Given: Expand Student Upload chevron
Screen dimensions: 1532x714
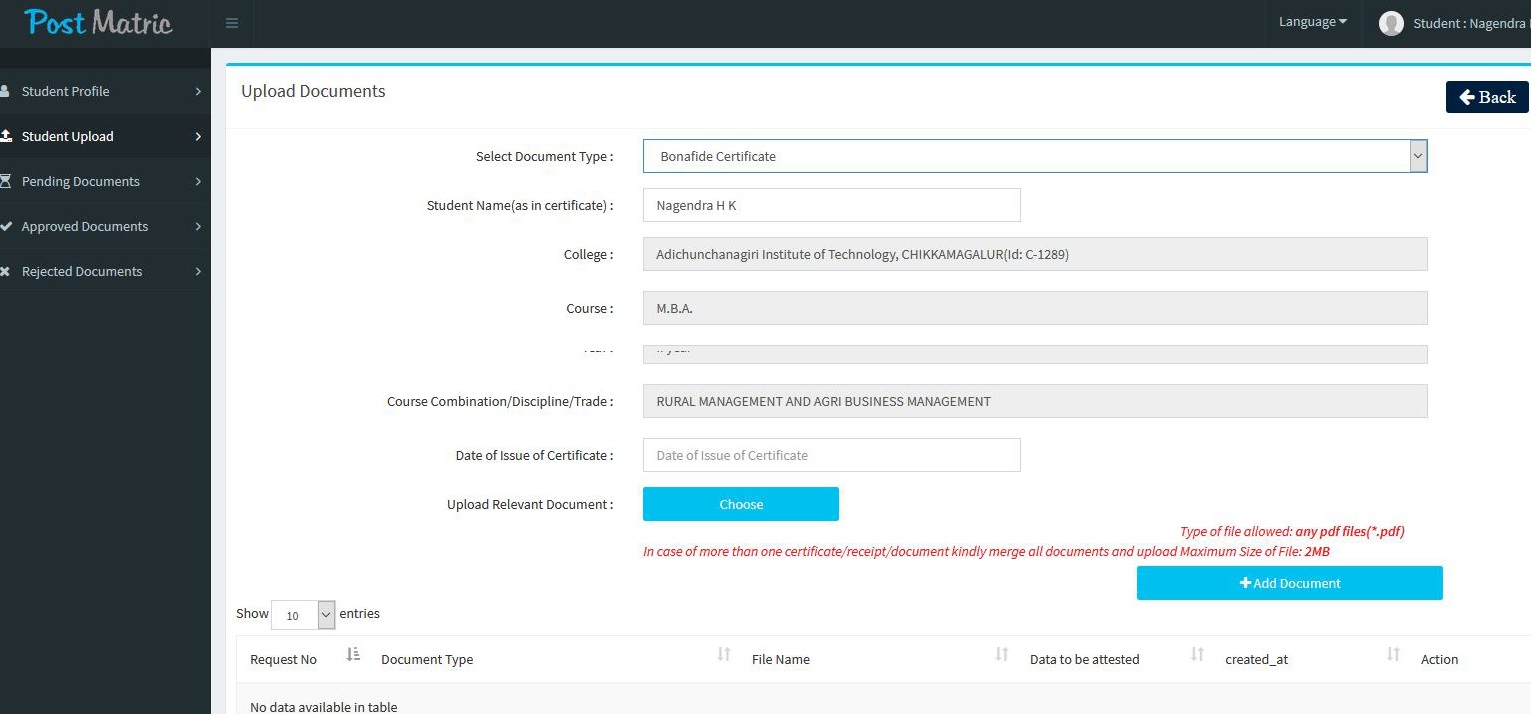Looking at the screenshot, I should pos(198,136).
